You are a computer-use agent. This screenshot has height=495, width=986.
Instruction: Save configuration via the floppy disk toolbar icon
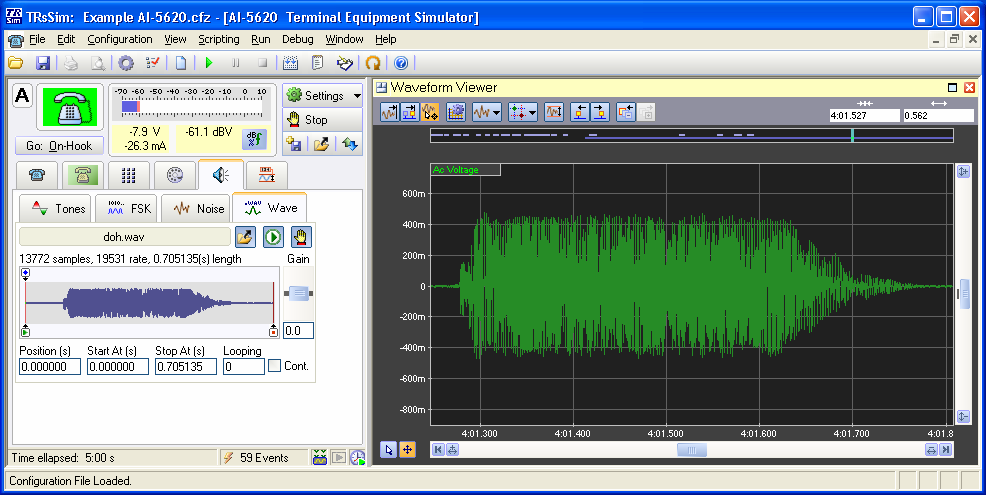click(x=43, y=63)
